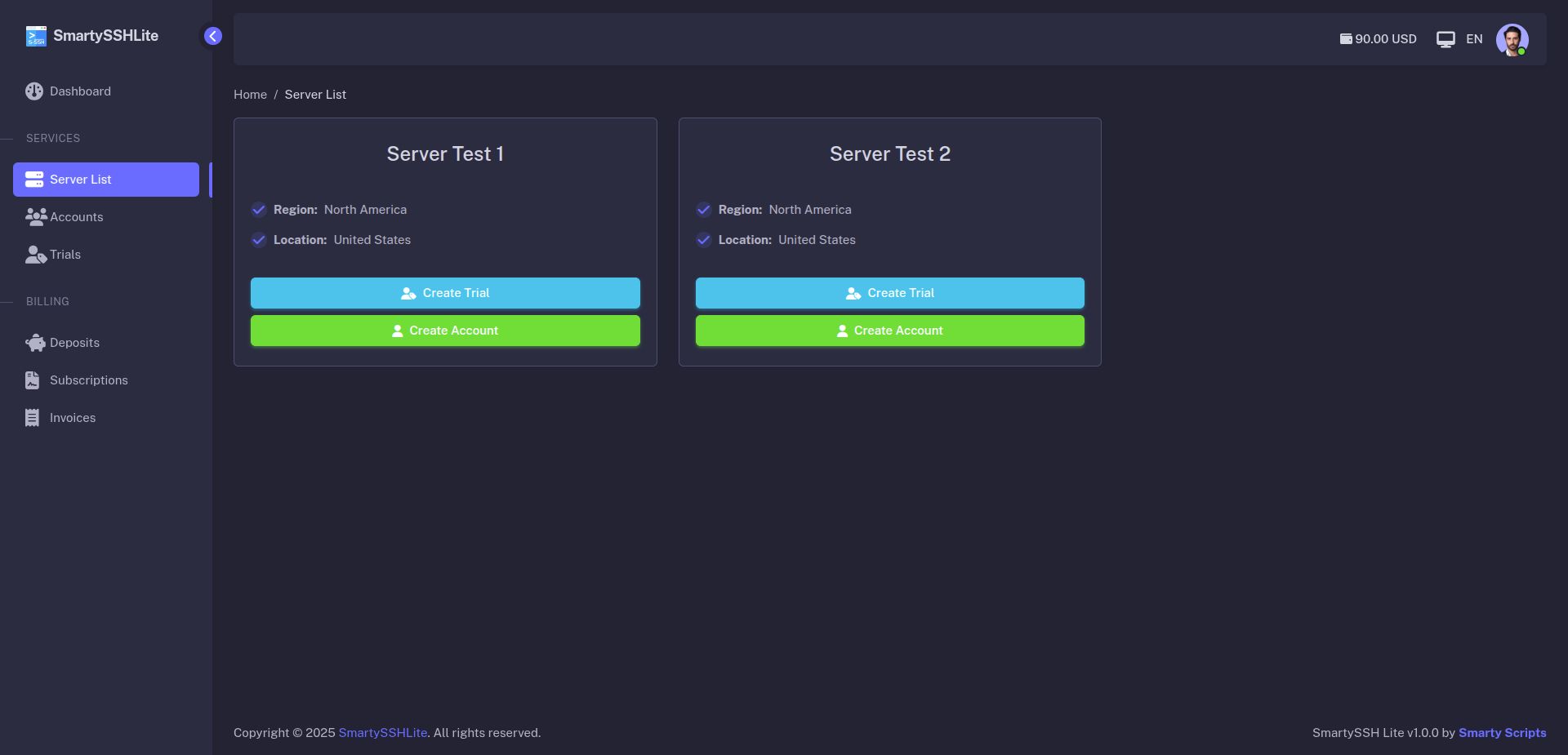
Task: Open the Trials section
Action: click(x=106, y=255)
